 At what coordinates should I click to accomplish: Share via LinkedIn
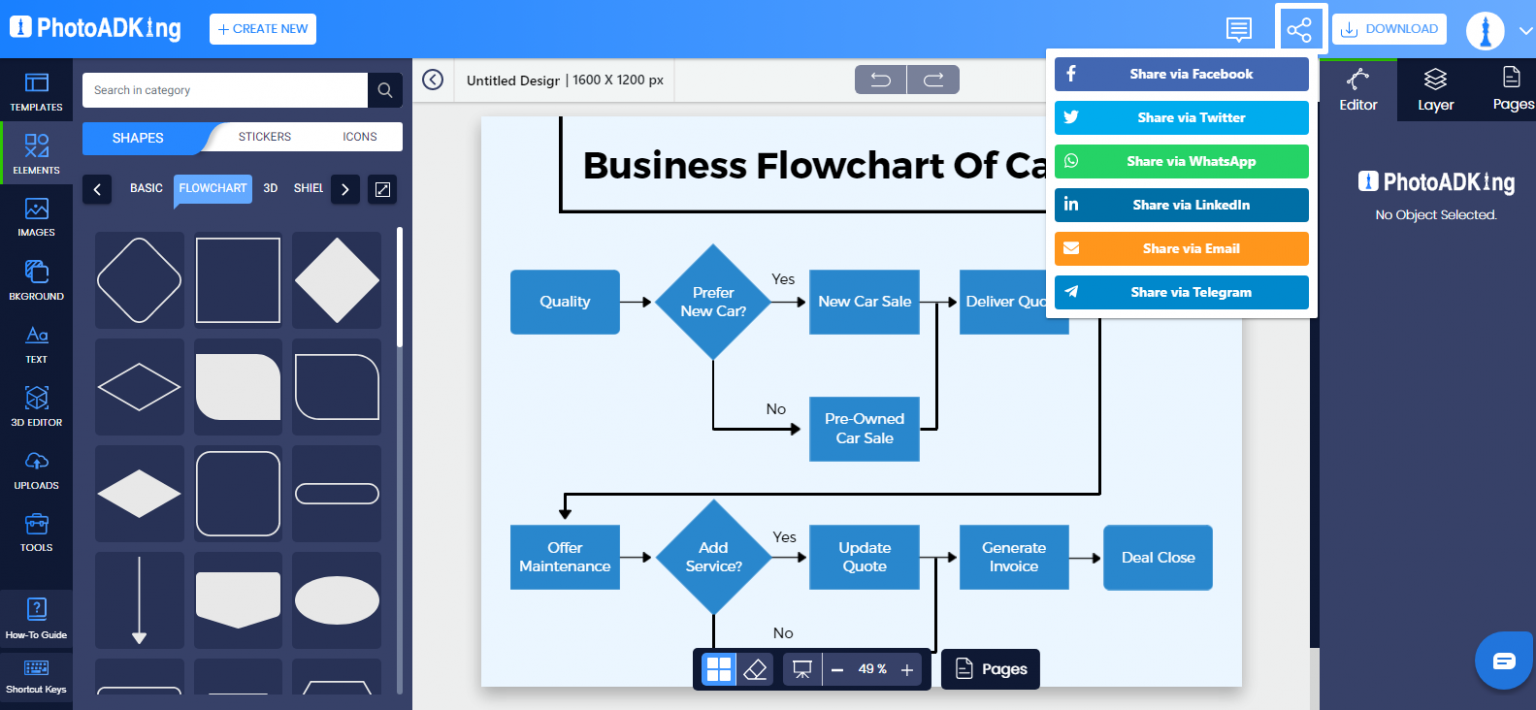(1181, 205)
